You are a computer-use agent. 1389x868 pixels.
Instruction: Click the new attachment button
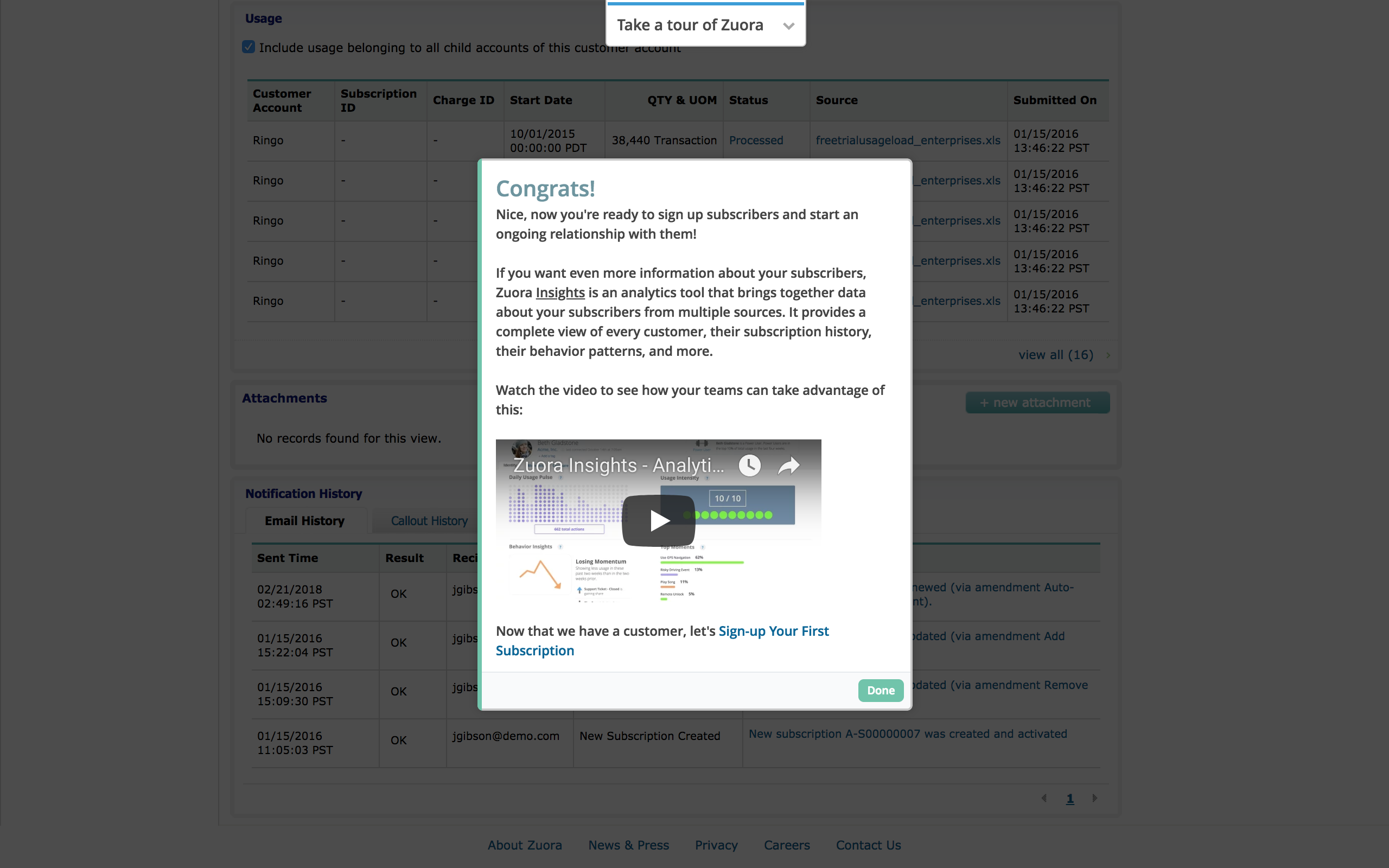click(1036, 403)
